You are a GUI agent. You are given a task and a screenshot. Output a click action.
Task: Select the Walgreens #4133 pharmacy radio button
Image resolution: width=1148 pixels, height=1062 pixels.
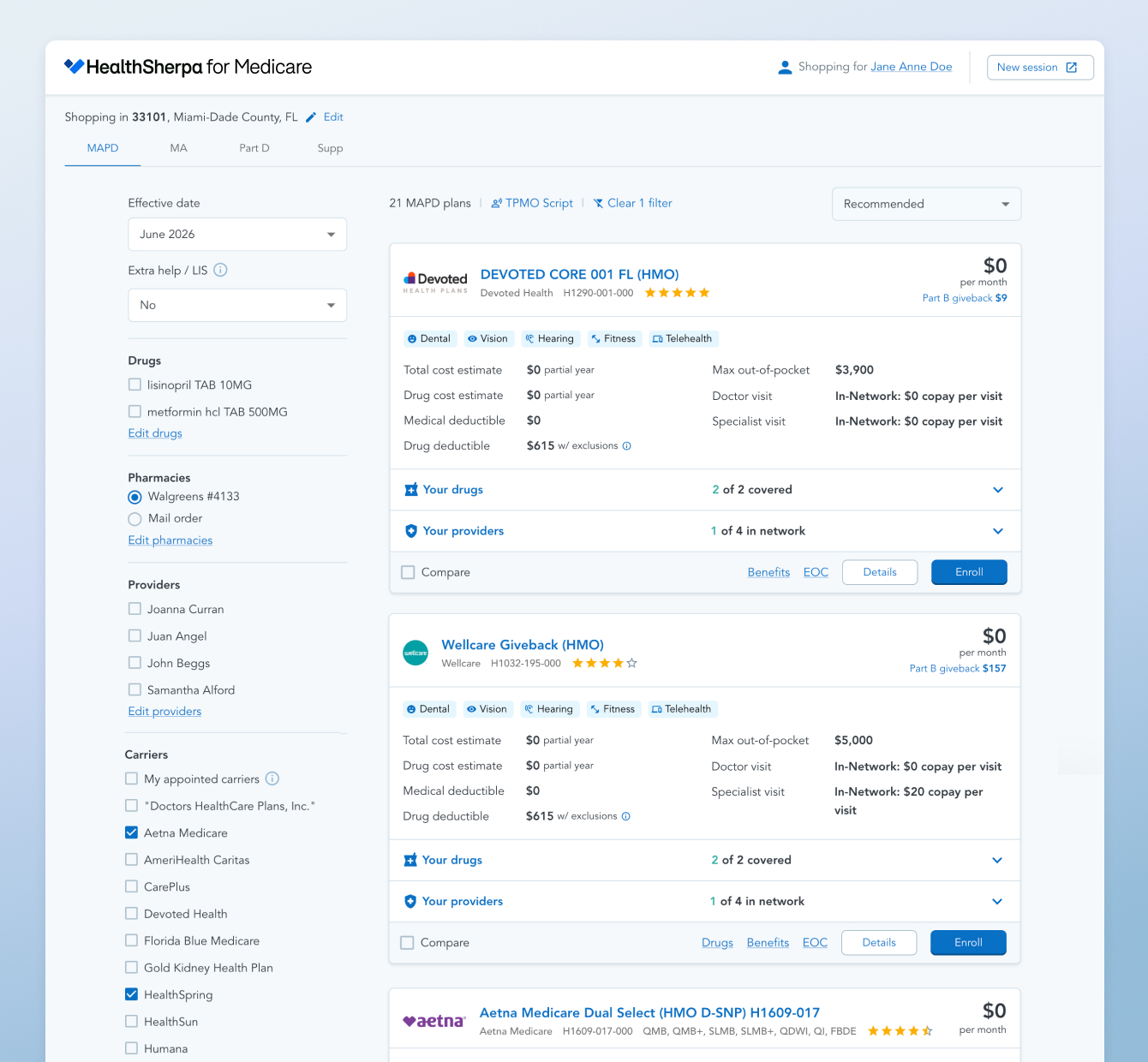click(x=135, y=497)
